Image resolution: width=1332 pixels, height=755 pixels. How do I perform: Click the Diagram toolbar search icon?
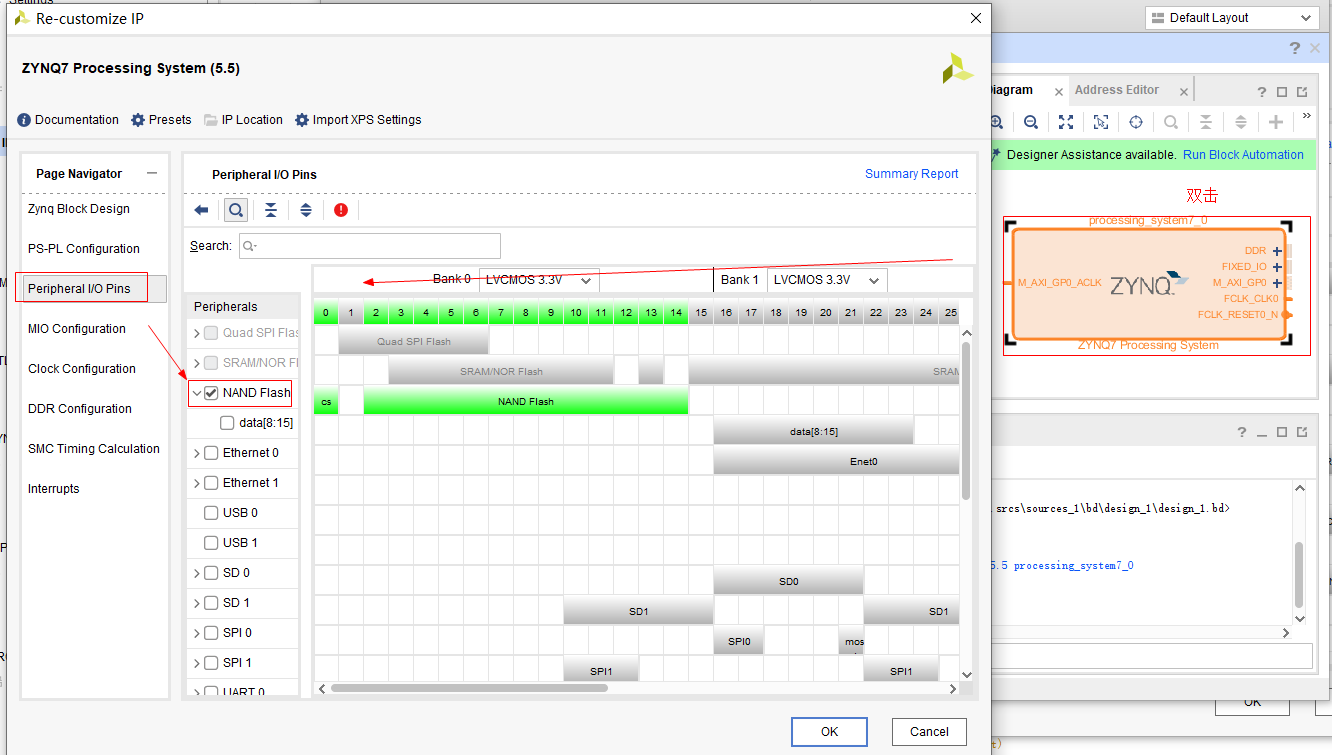point(1170,122)
